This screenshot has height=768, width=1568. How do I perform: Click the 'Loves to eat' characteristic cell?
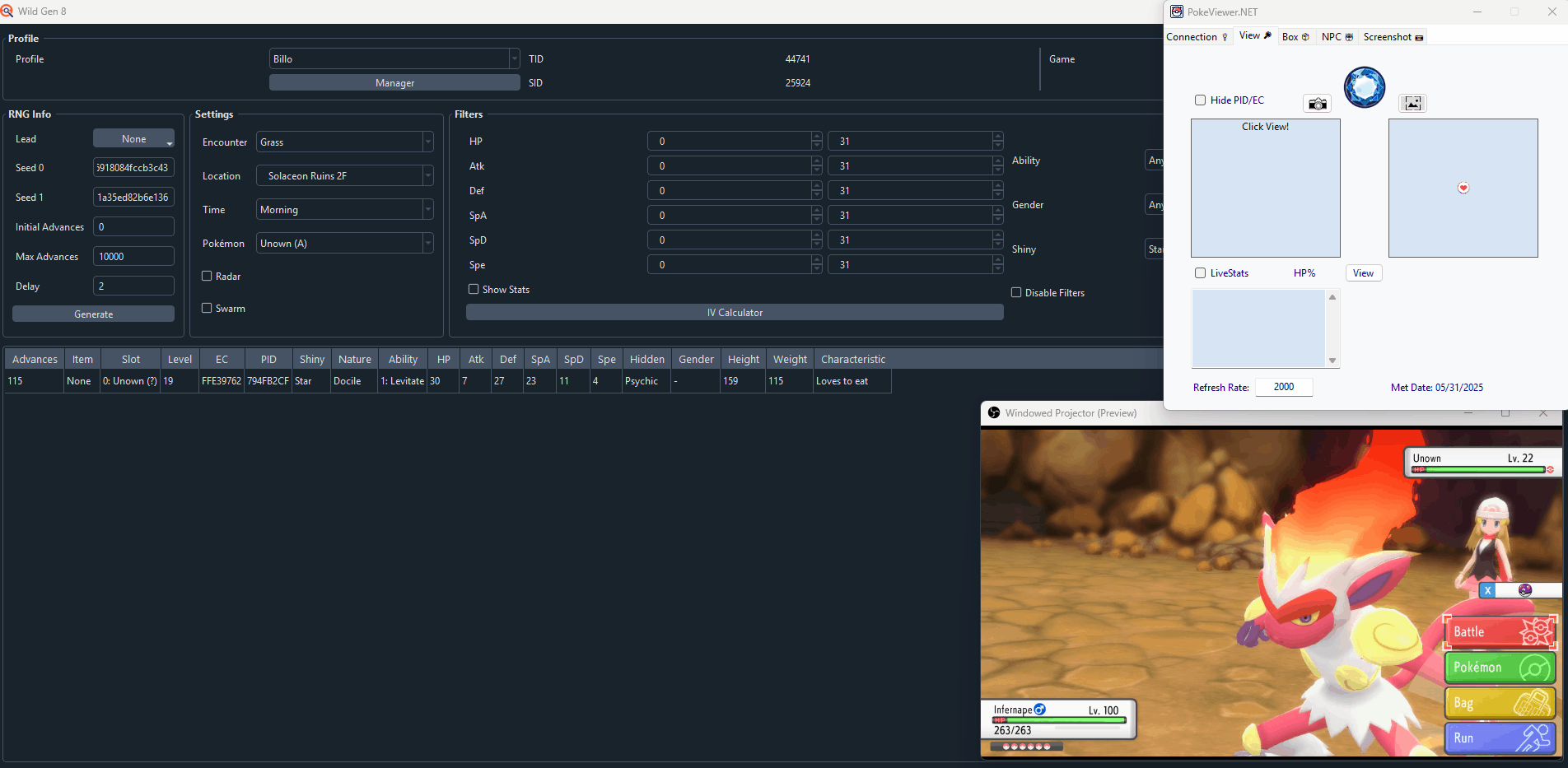pyautogui.click(x=852, y=381)
